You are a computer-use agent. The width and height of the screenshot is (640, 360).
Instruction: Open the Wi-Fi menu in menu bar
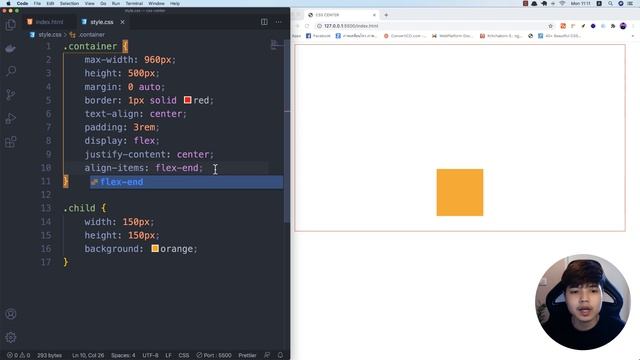[x=562, y=3]
